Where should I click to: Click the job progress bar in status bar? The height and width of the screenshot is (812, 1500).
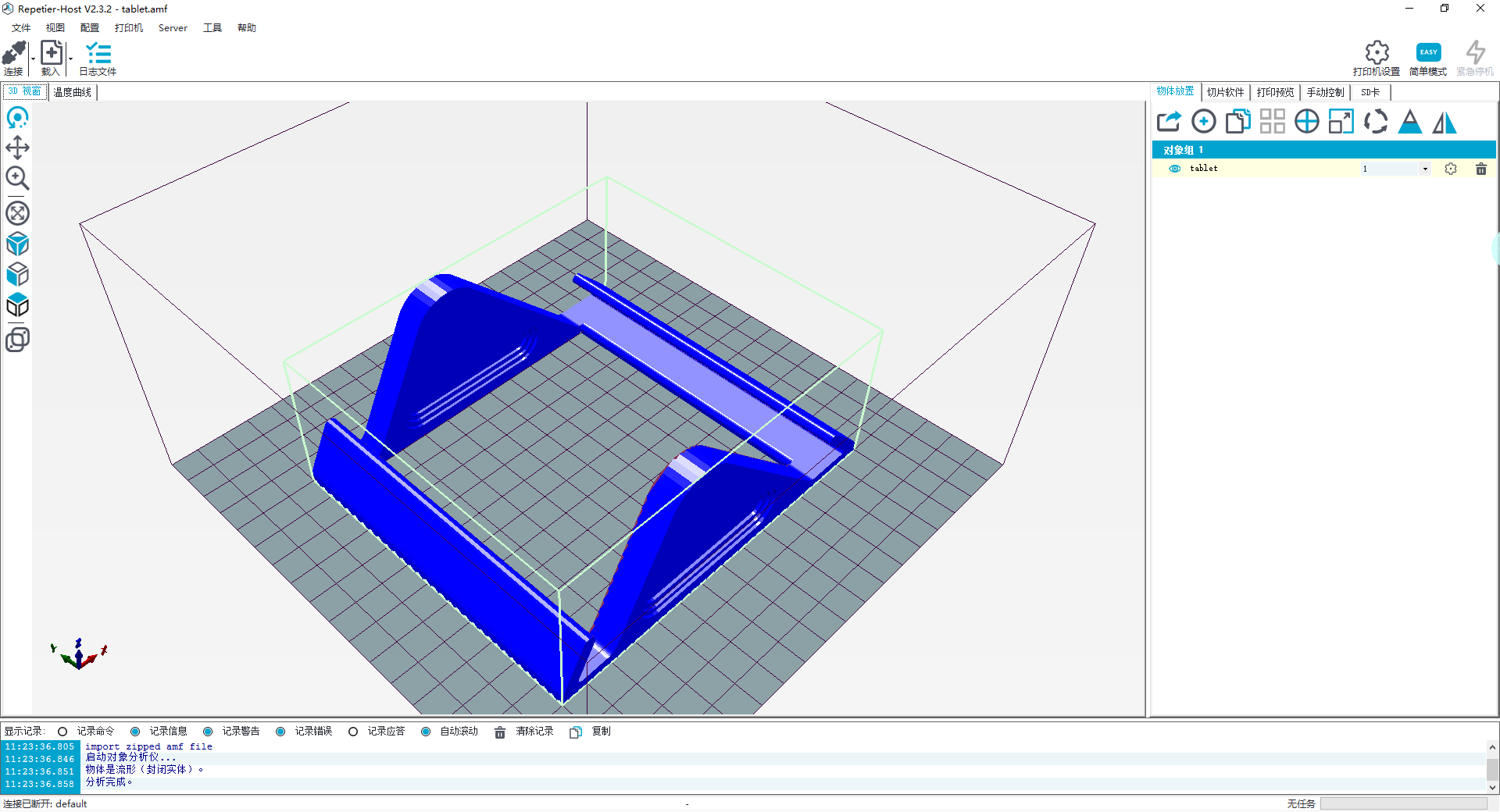click(x=1404, y=803)
